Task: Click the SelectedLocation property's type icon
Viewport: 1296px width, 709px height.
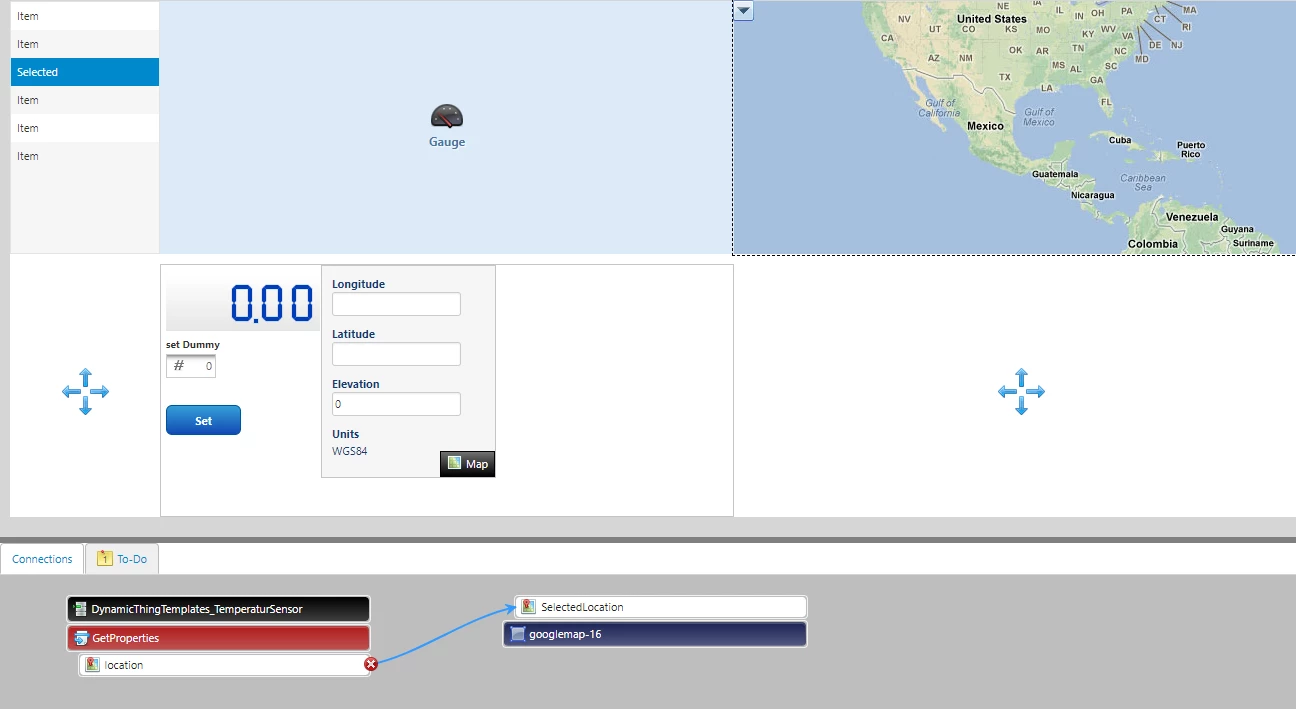Action: point(528,606)
